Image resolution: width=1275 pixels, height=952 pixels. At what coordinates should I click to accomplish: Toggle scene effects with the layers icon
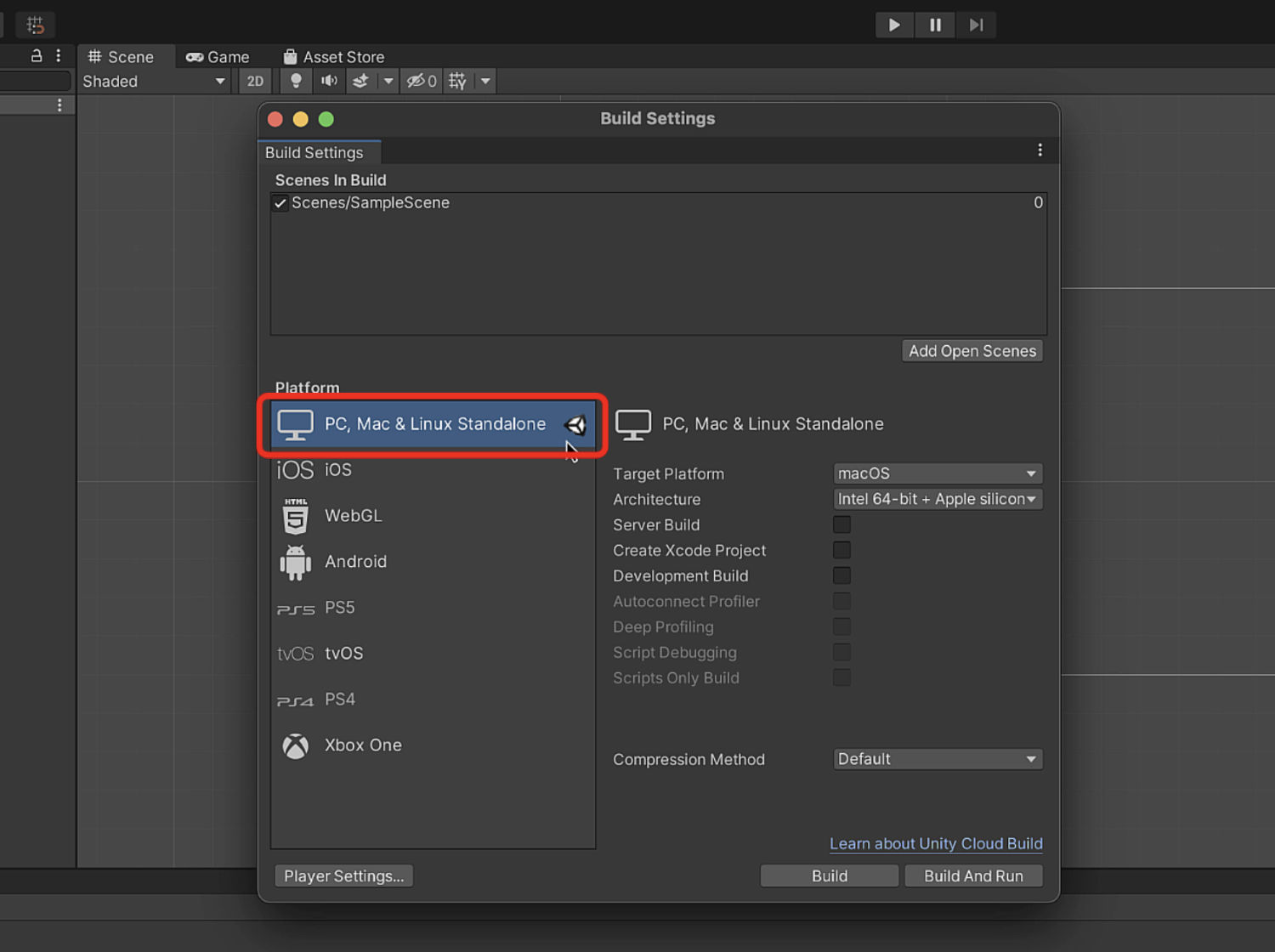(360, 82)
